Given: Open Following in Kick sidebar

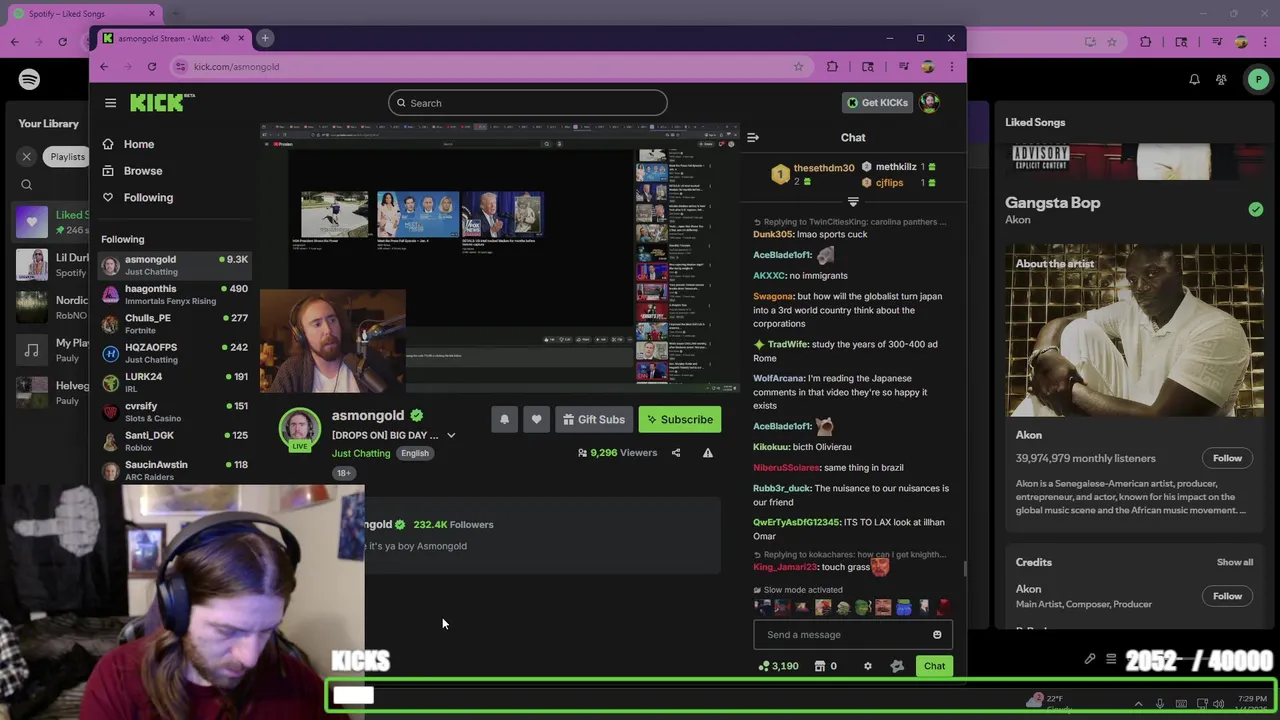Looking at the screenshot, I should click(x=148, y=198).
